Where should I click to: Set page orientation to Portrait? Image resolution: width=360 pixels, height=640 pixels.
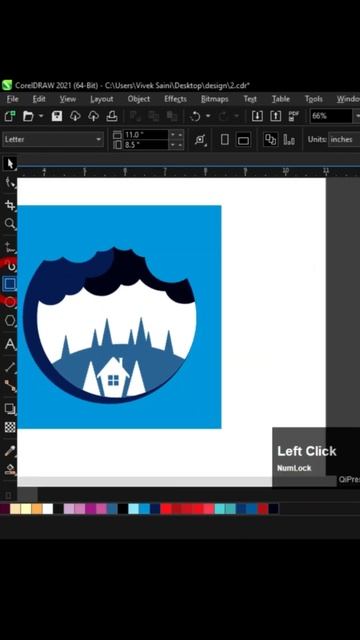225,140
